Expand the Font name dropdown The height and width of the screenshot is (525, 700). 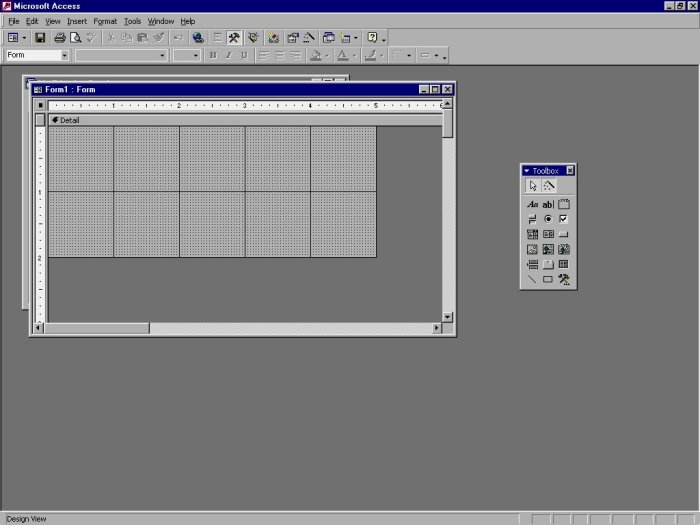pyautogui.click(x=163, y=56)
